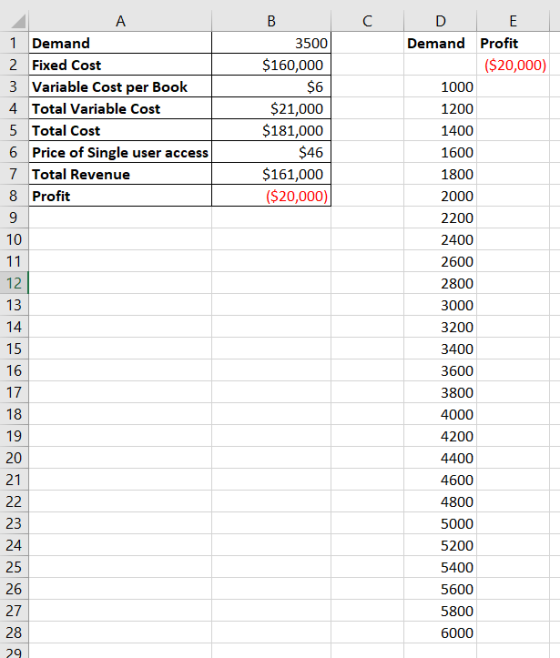Viewport: 560px width, 658px height.
Task: Select demand value 1000
Action: coord(440,86)
